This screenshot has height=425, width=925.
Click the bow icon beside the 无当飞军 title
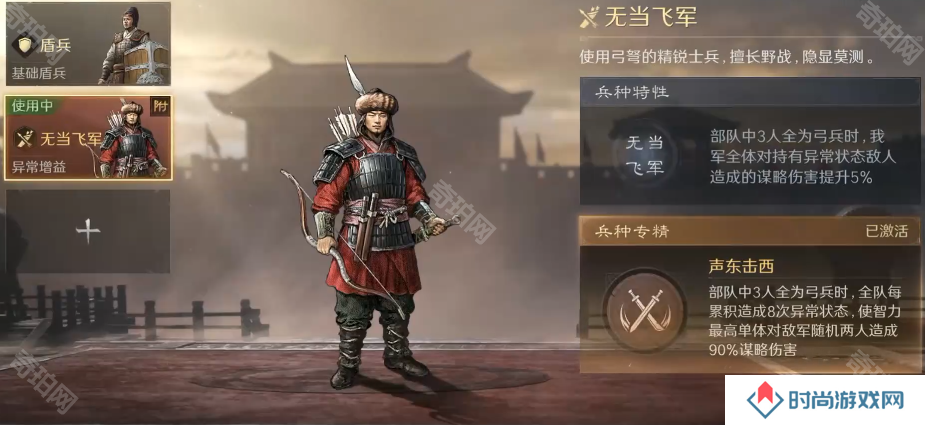pos(589,17)
